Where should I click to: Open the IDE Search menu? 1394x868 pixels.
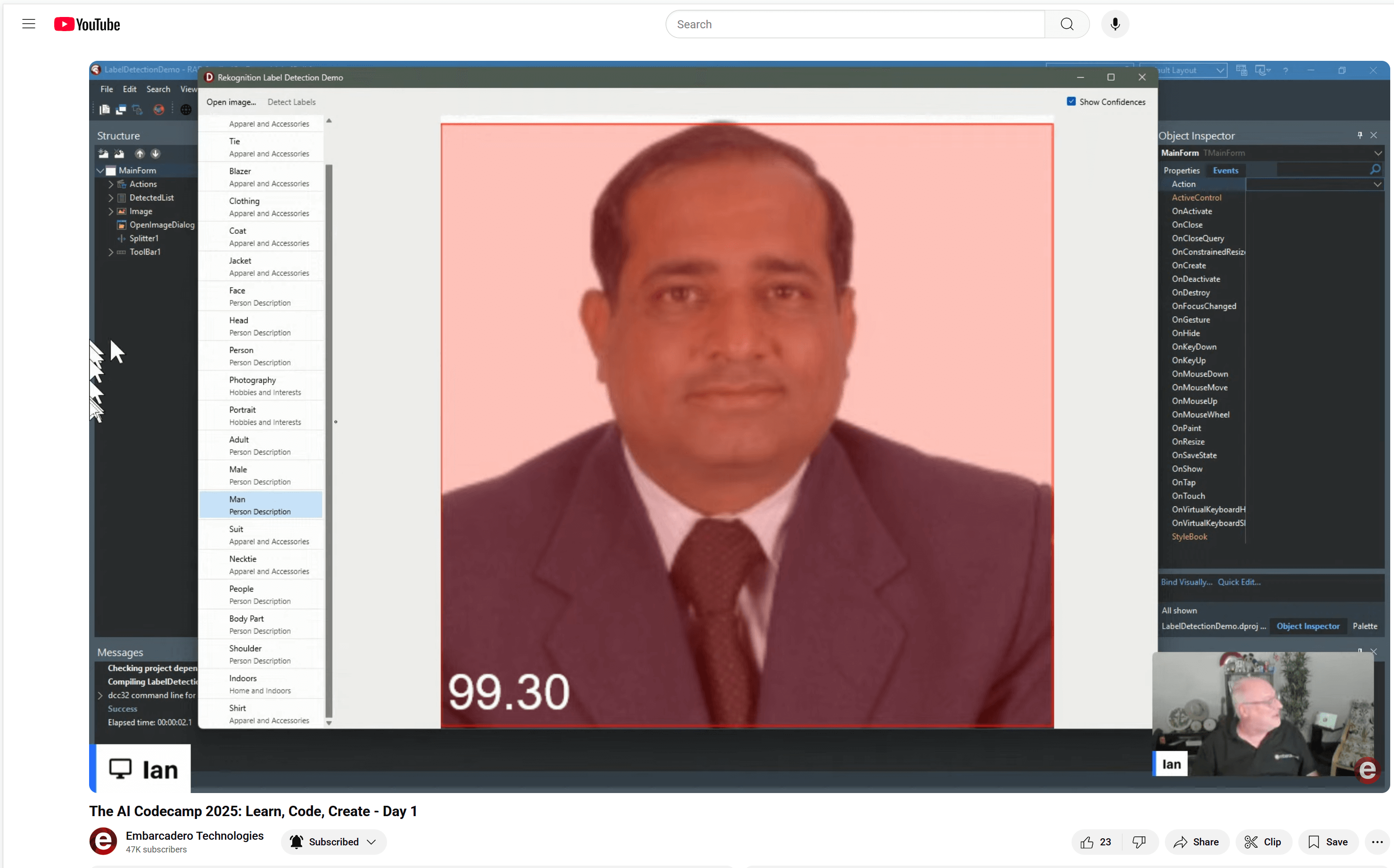(158, 89)
